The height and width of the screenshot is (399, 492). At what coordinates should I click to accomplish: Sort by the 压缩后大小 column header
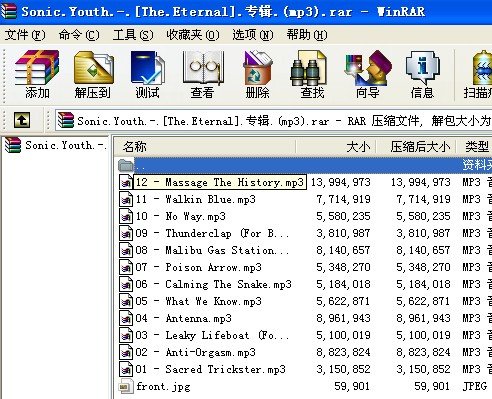point(416,146)
